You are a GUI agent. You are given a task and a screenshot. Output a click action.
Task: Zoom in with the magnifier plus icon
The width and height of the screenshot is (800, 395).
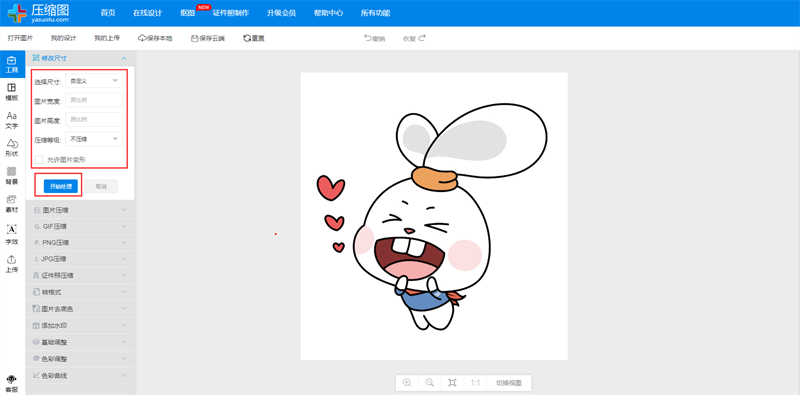click(x=407, y=383)
